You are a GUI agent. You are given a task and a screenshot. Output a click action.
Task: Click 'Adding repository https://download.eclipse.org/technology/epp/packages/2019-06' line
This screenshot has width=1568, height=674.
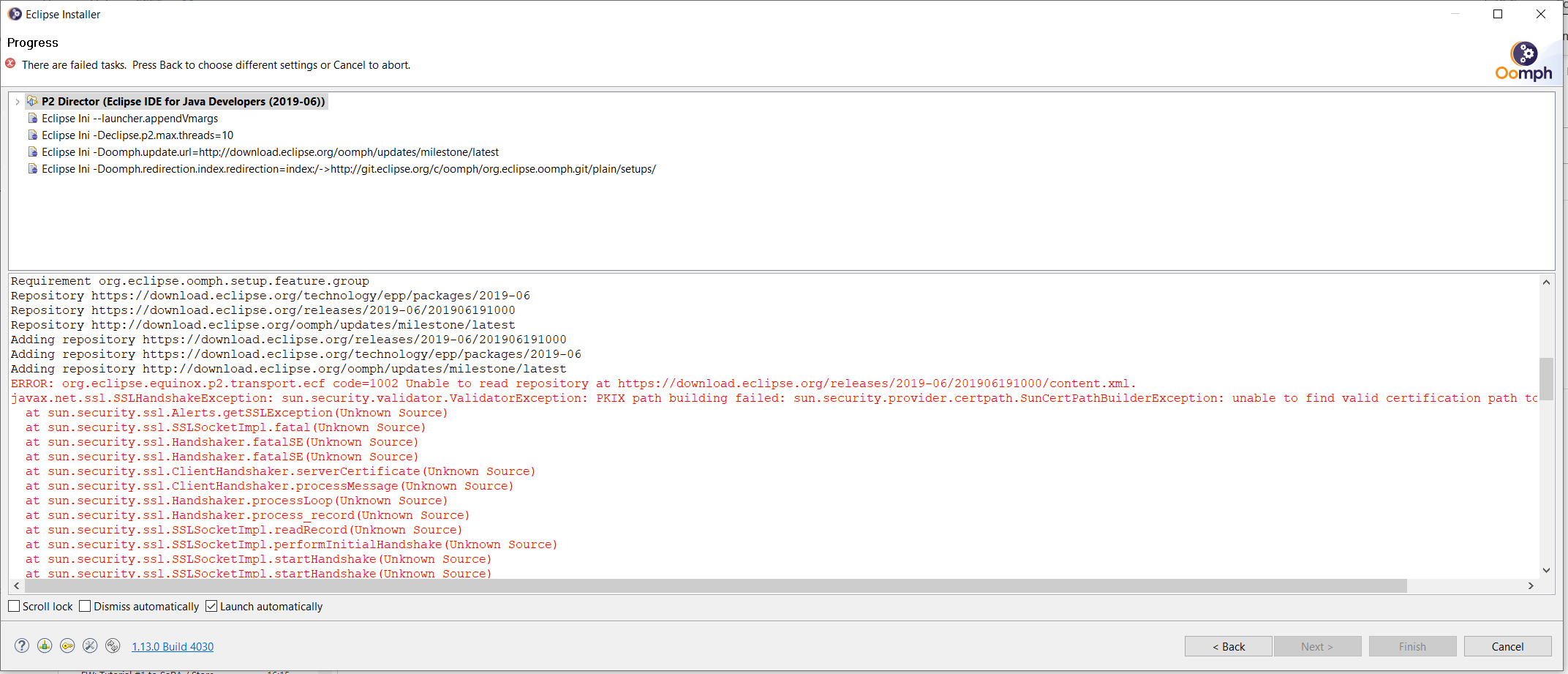pyautogui.click(x=296, y=354)
